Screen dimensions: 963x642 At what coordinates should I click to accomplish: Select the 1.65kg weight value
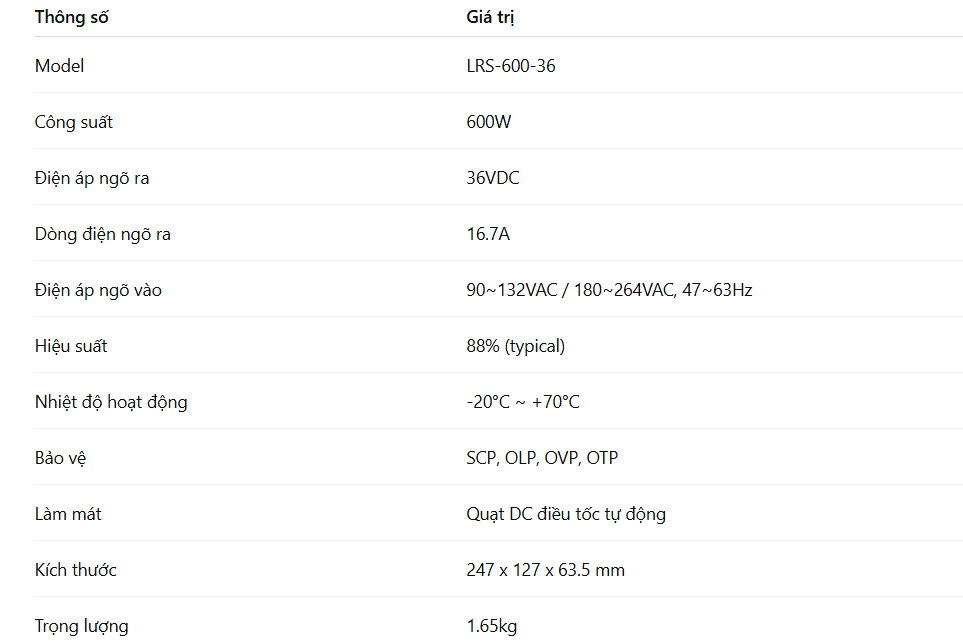[491, 626]
